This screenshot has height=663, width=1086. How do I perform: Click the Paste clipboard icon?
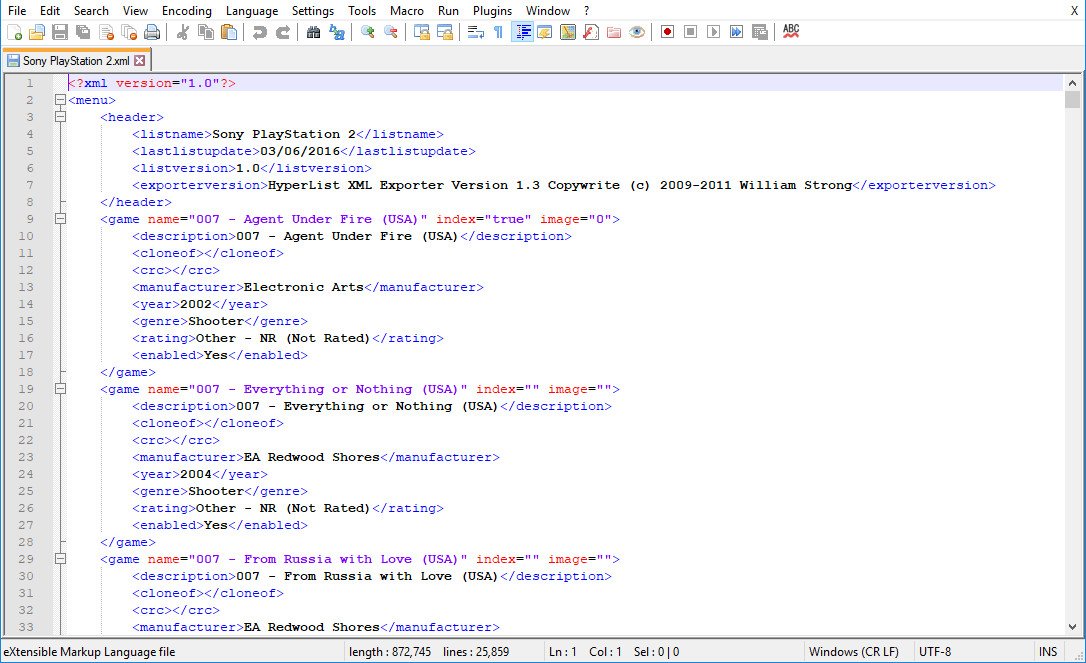tap(229, 32)
